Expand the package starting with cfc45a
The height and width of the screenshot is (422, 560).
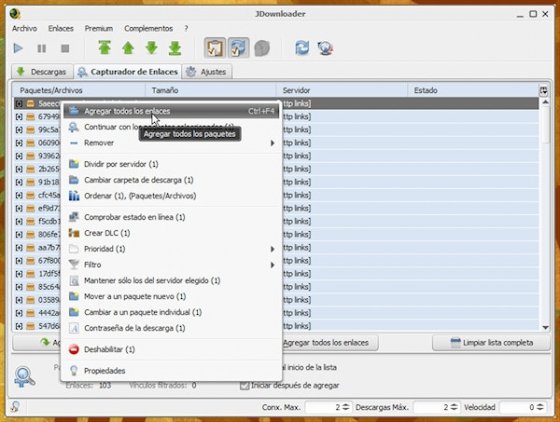click(x=19, y=195)
